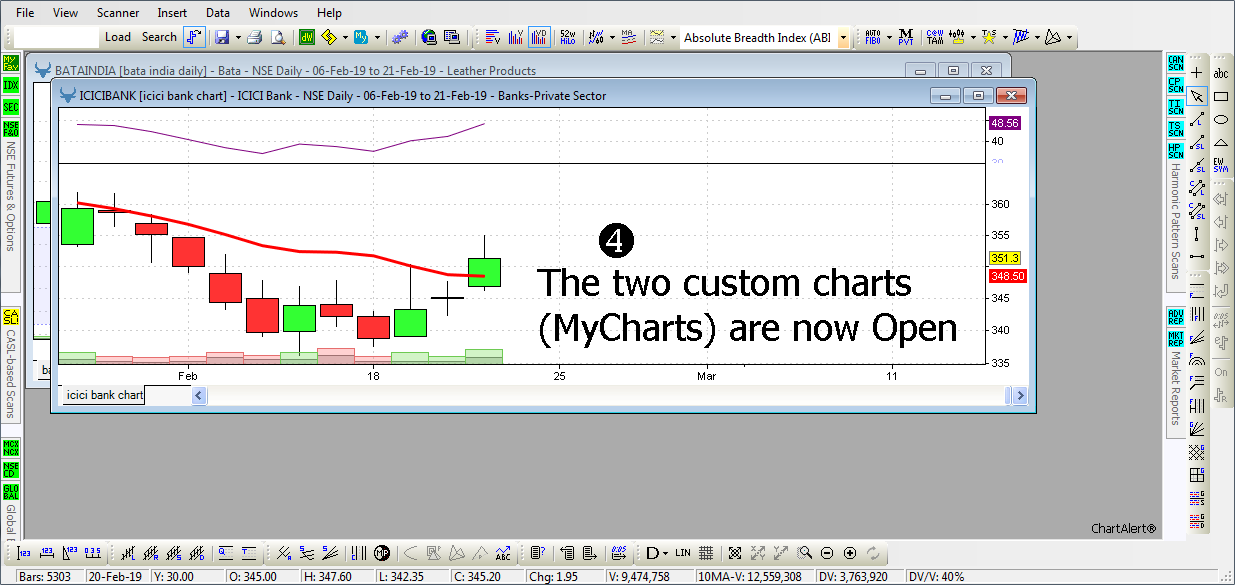Viewport: 1235px width, 585px height.
Task: Click the CAN SCN scan icon
Action: [x=1176, y=63]
